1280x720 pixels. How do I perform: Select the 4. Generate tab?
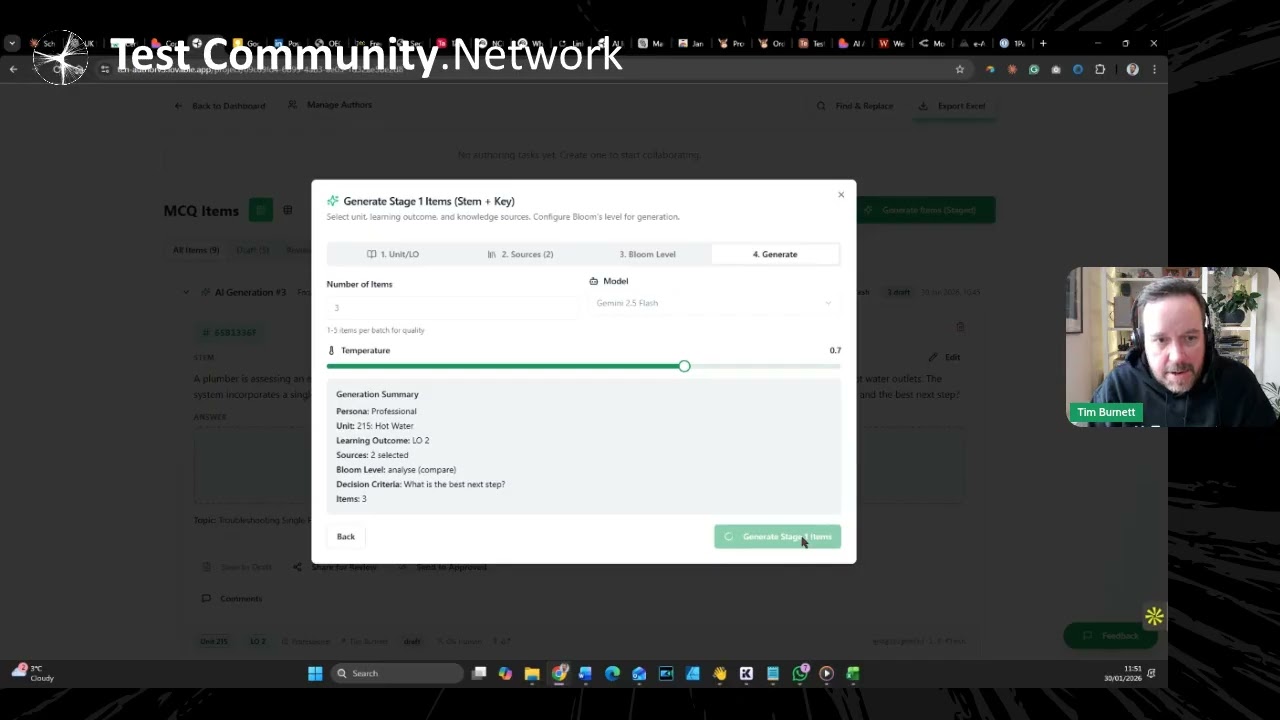click(775, 254)
